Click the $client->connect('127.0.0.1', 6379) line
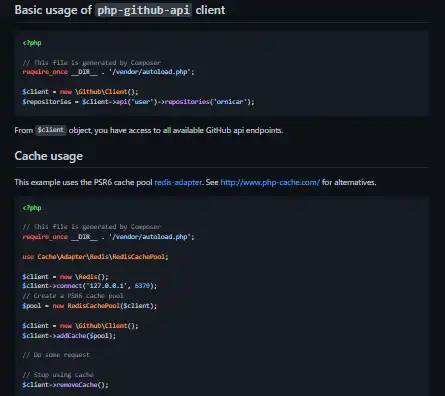The width and height of the screenshot is (445, 396). click(x=89, y=286)
